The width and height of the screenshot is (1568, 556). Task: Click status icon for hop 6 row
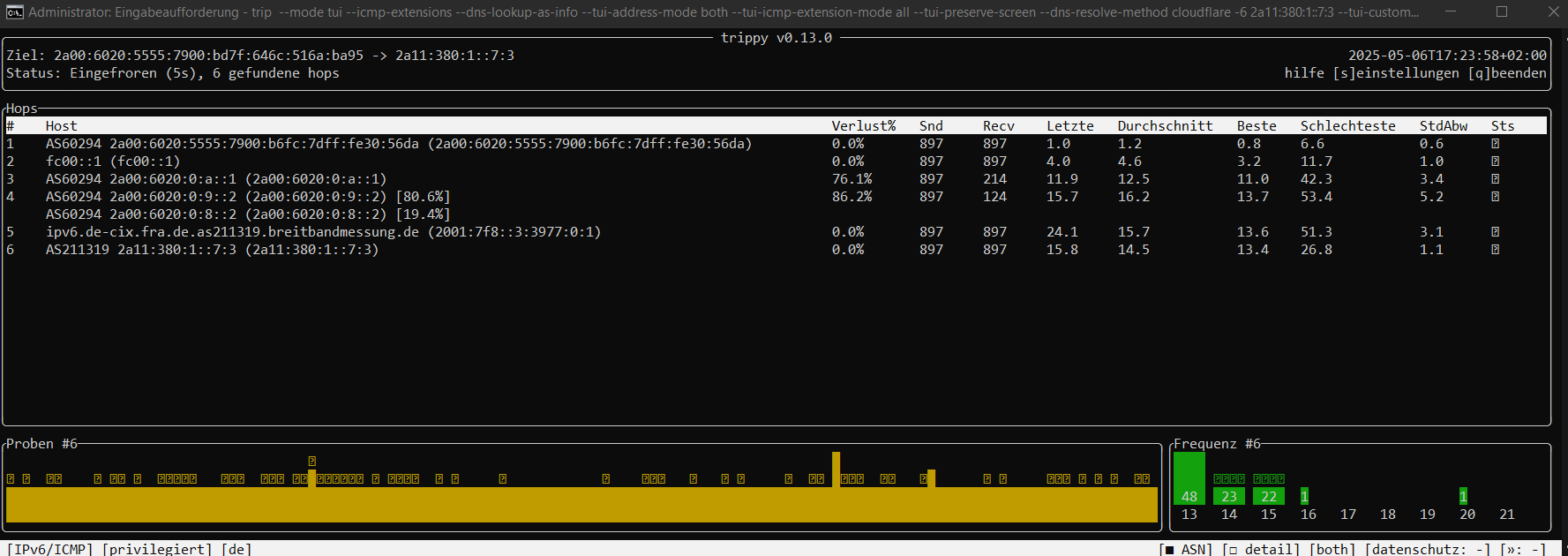(x=1496, y=250)
